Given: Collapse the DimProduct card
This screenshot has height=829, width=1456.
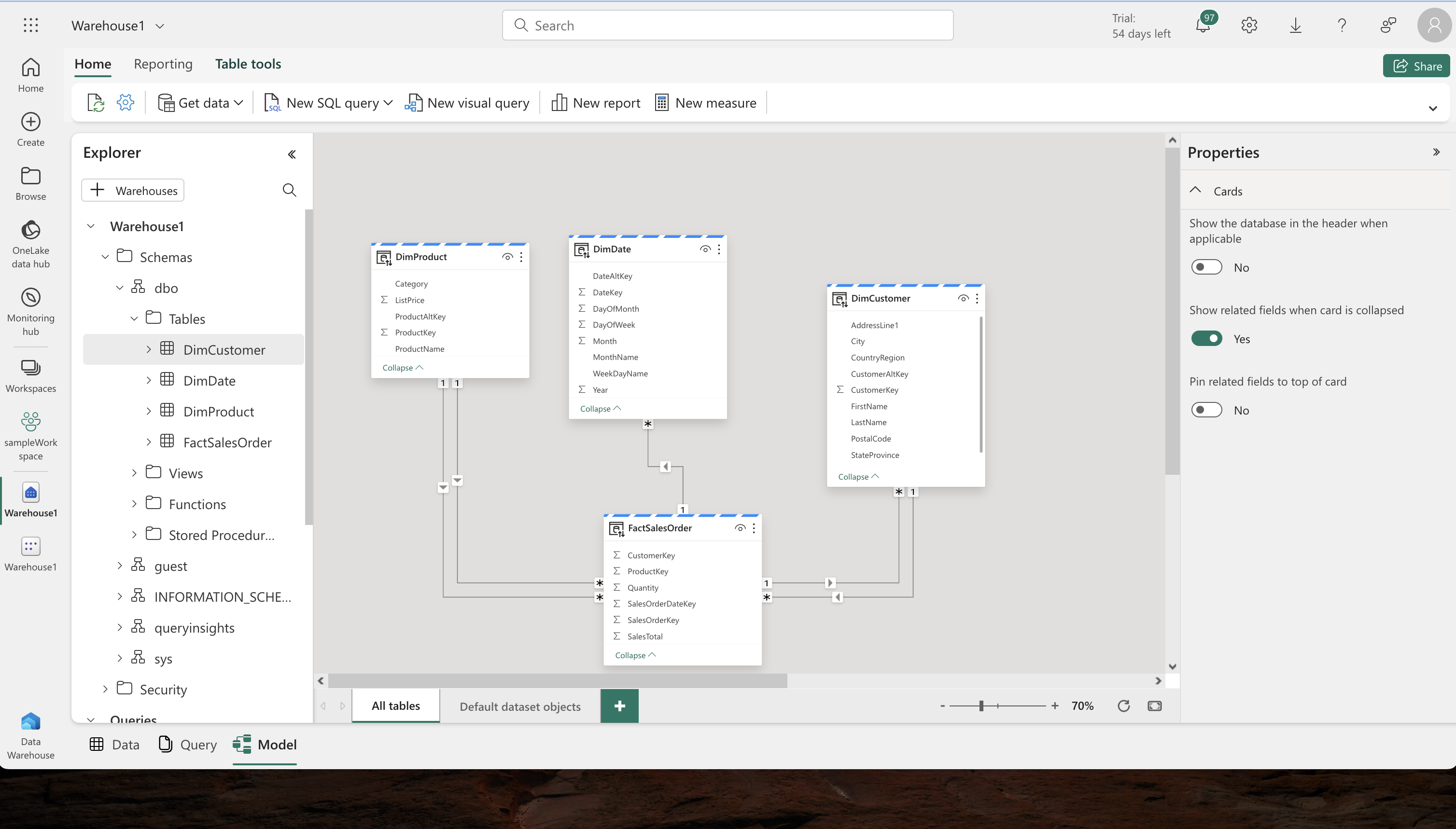Looking at the screenshot, I should (403, 368).
